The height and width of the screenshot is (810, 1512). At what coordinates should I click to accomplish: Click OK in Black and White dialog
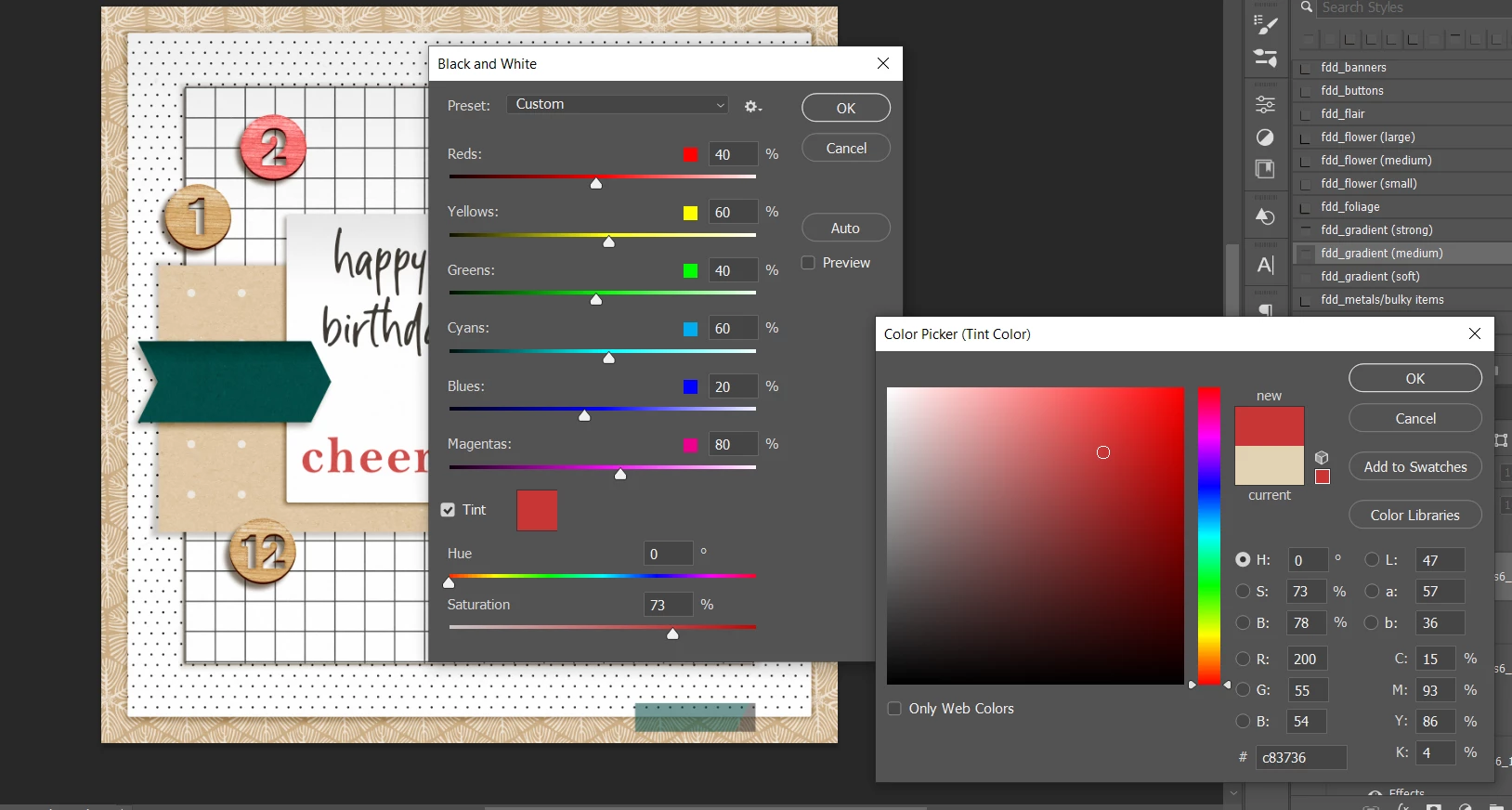tap(846, 108)
